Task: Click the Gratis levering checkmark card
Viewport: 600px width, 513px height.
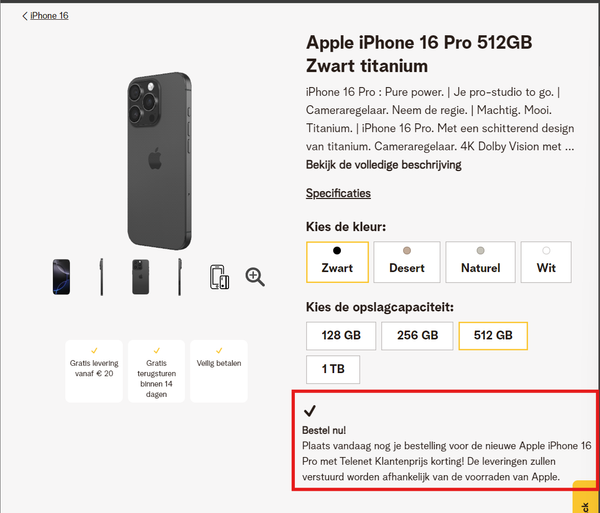Action: 93,370
